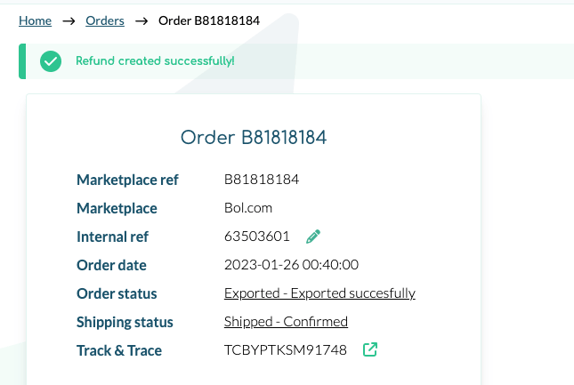Image resolution: width=574 pixels, height=385 pixels.
Task: Click the Order status label
Action: (117, 294)
